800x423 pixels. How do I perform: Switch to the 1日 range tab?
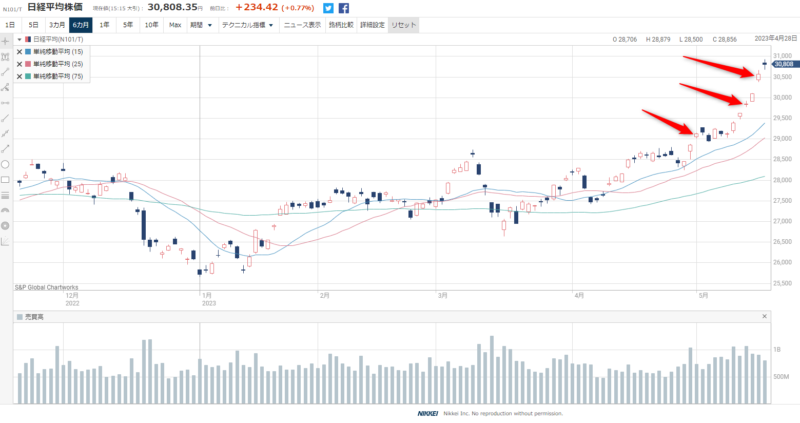point(10,25)
